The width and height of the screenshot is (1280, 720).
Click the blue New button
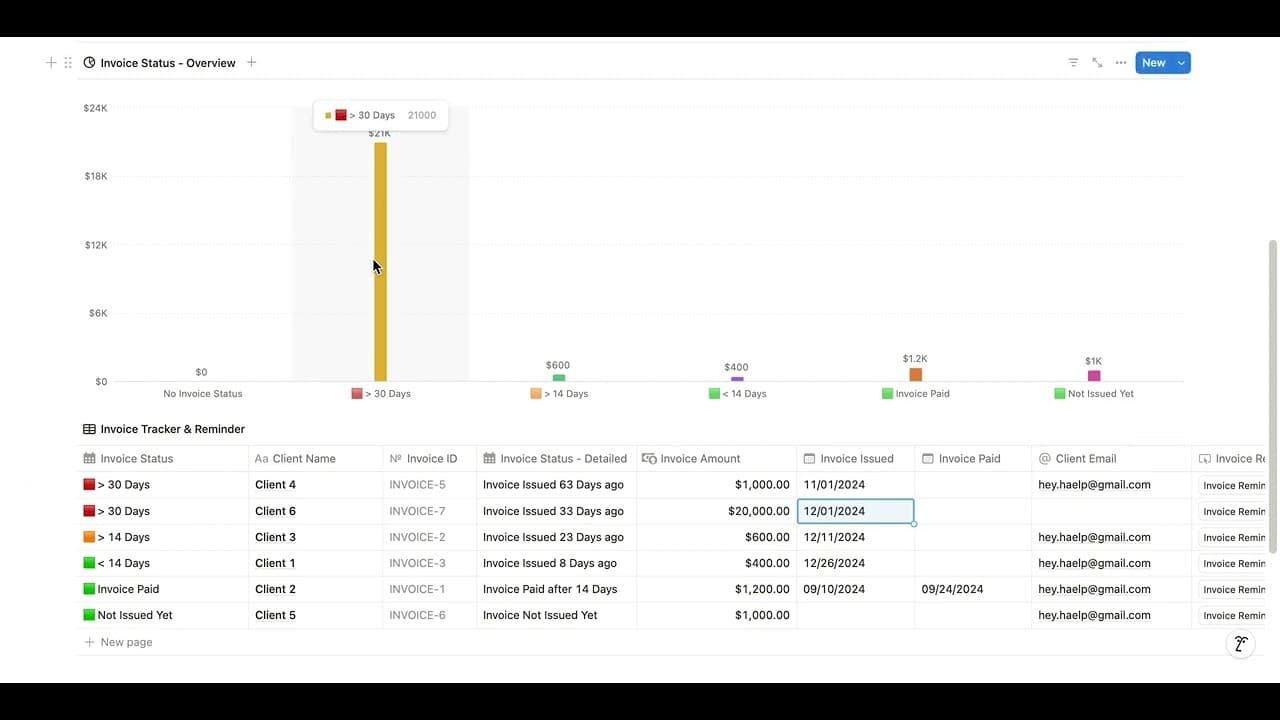pos(1154,63)
